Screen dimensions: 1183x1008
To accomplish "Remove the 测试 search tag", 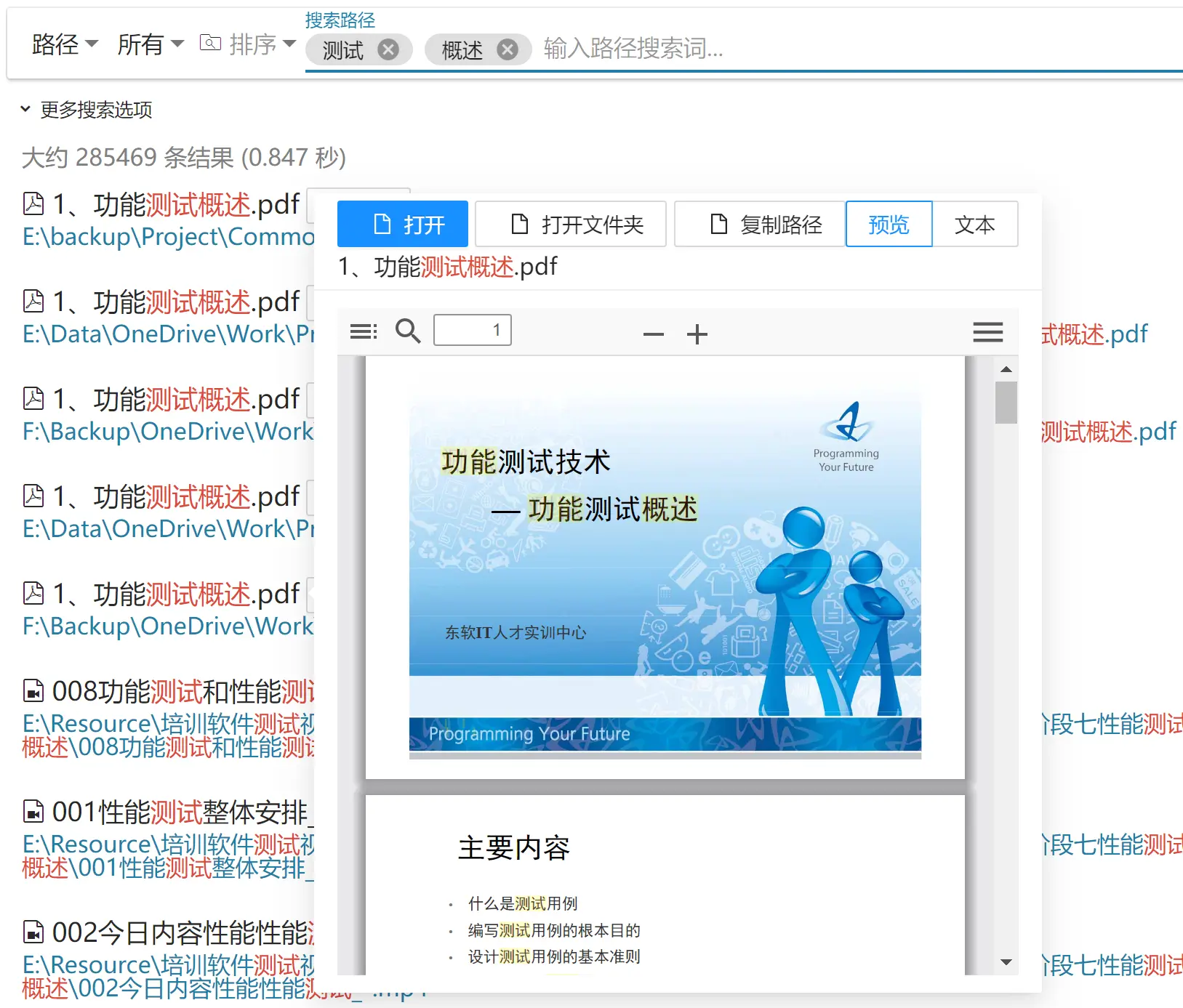I will (388, 49).
